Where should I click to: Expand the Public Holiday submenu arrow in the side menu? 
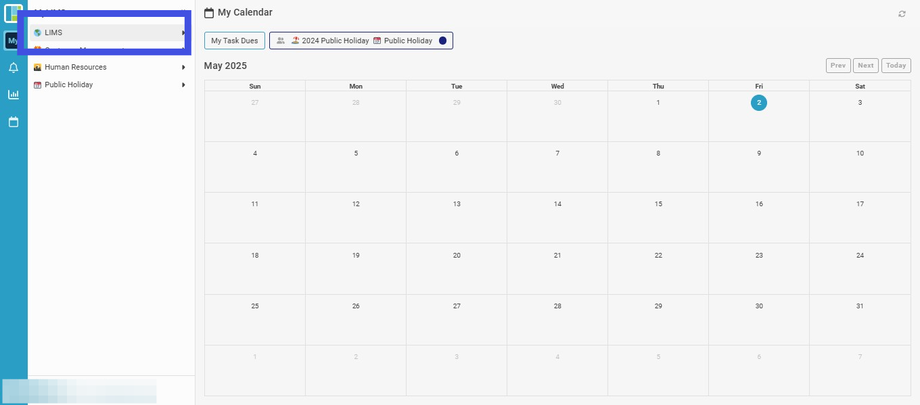[184, 85]
